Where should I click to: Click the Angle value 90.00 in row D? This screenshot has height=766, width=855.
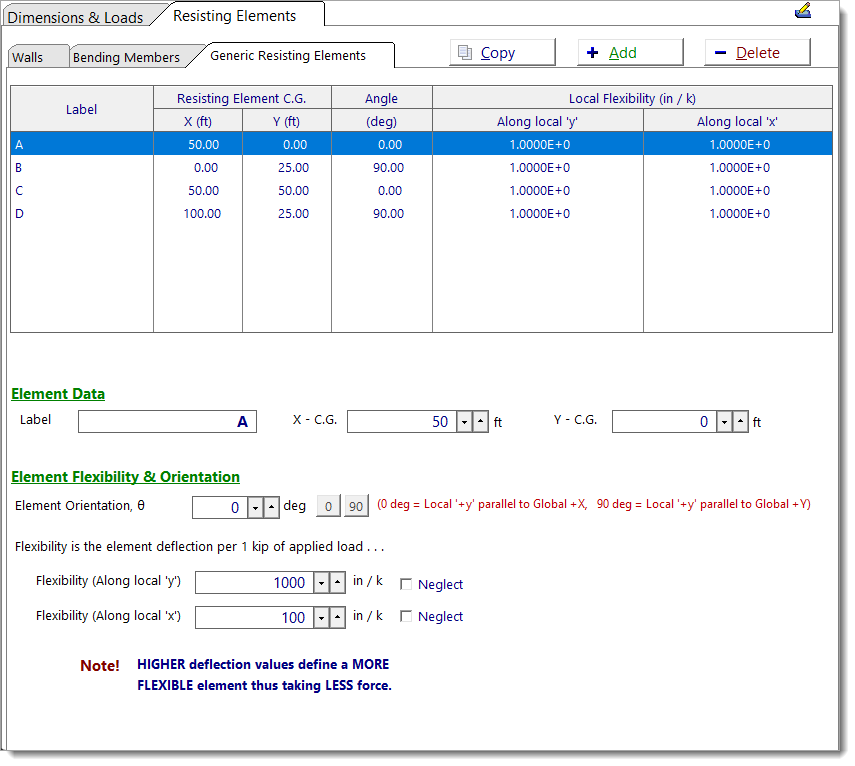pyautogui.click(x=388, y=214)
